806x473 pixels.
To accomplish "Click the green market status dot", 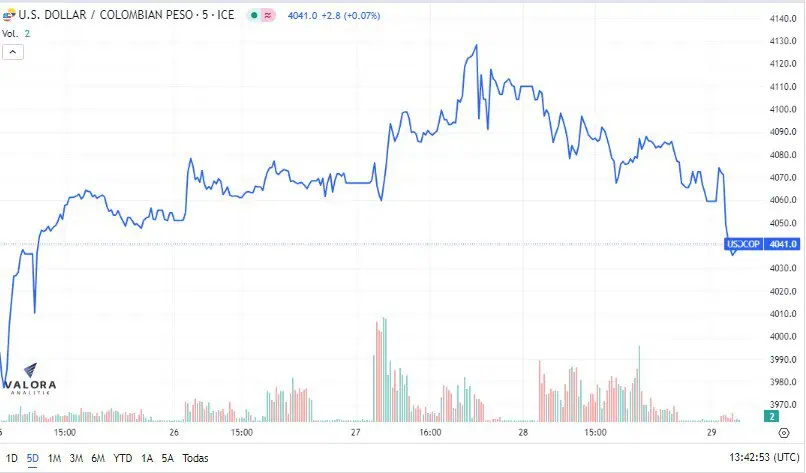I will 254,15.
